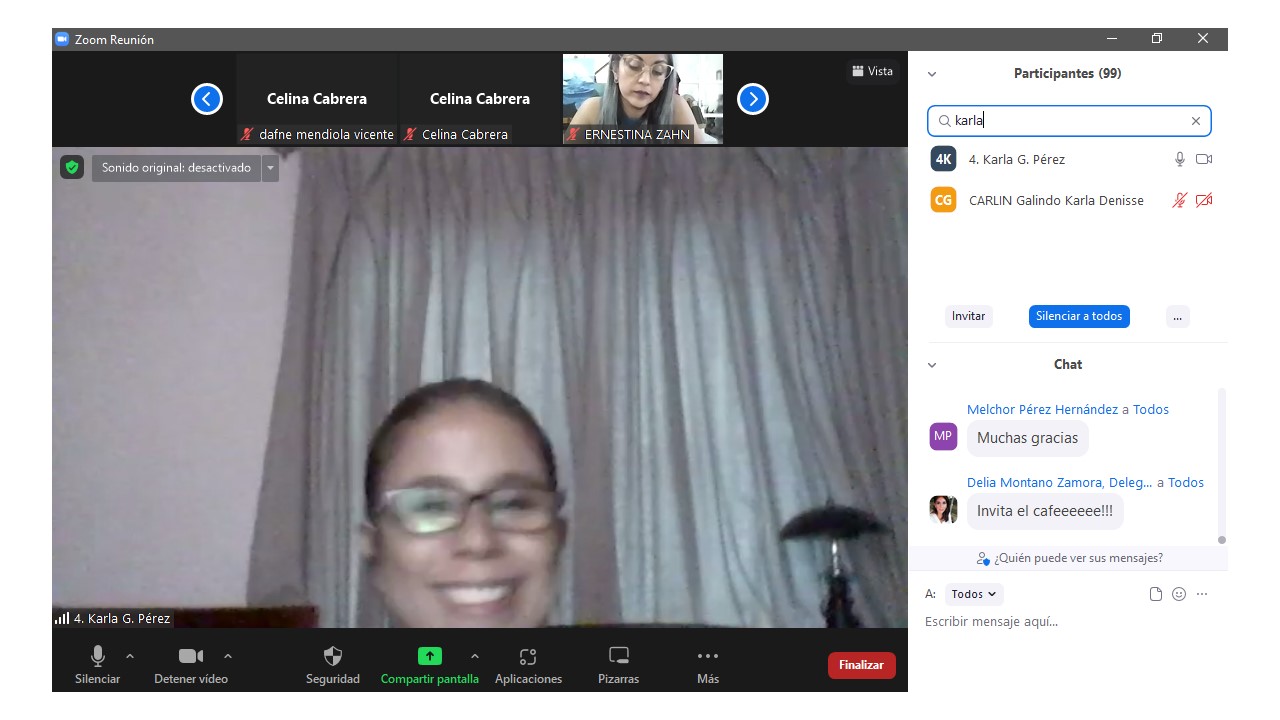Click the signal strength icon on Karla's video

tap(62, 618)
